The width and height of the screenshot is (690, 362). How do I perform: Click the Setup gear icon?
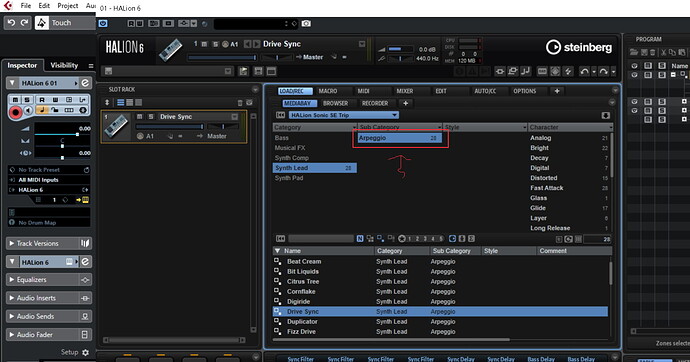tap(85, 352)
